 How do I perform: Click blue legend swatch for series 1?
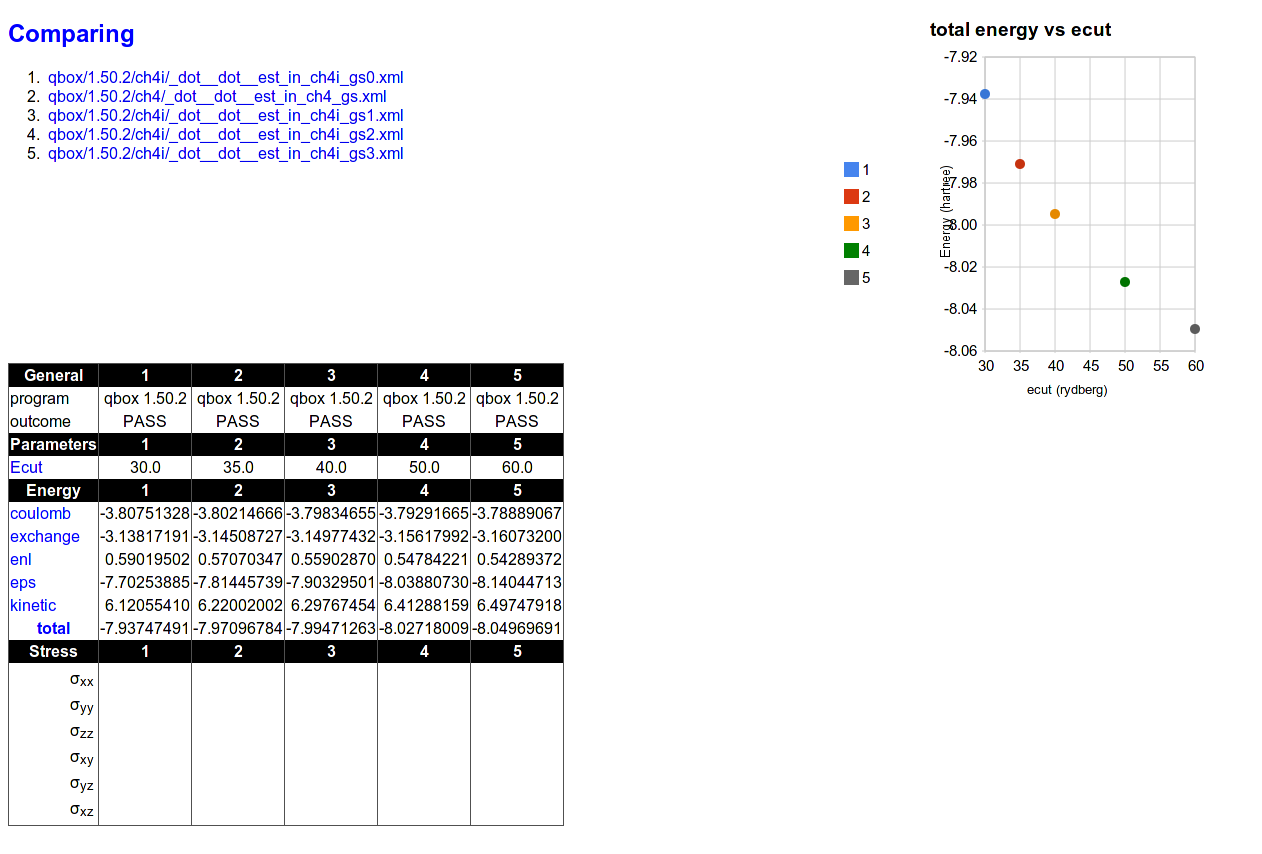coord(851,170)
